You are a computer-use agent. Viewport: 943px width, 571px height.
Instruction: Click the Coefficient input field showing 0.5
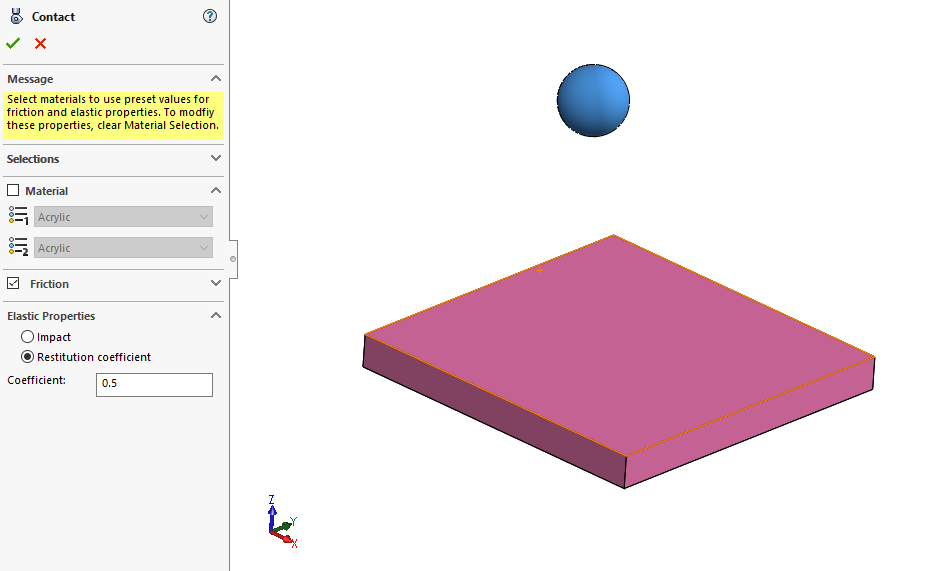pyautogui.click(x=154, y=384)
